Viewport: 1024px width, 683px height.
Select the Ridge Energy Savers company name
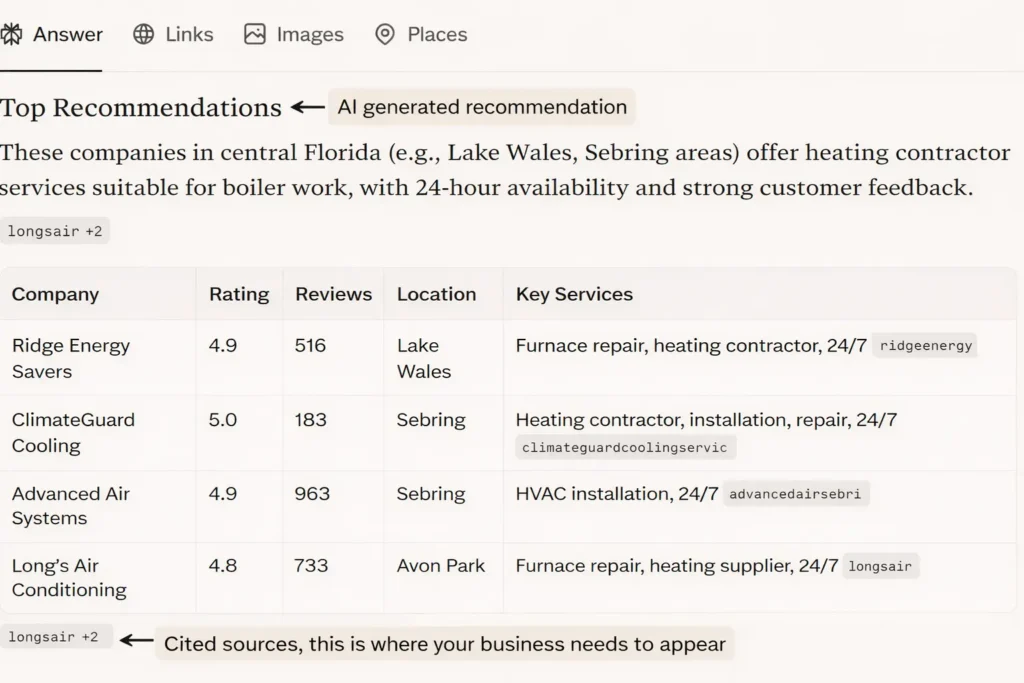coord(70,358)
